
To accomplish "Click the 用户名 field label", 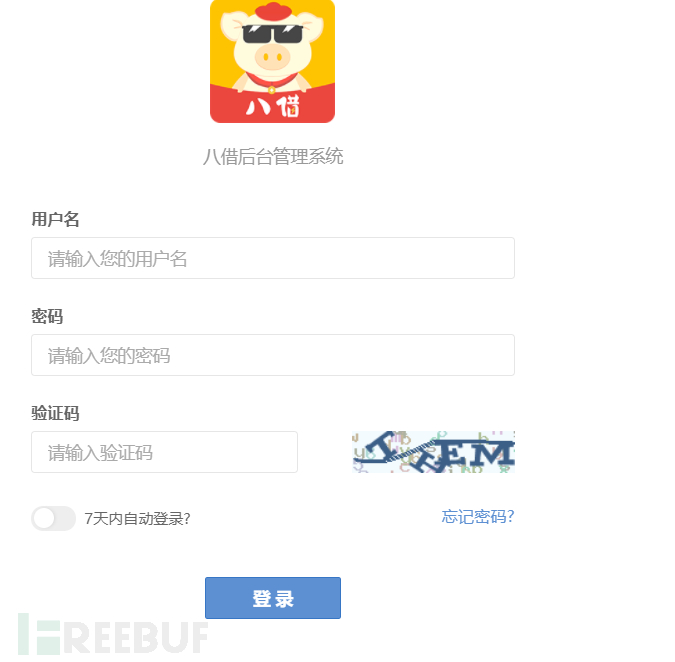I will (55, 219).
